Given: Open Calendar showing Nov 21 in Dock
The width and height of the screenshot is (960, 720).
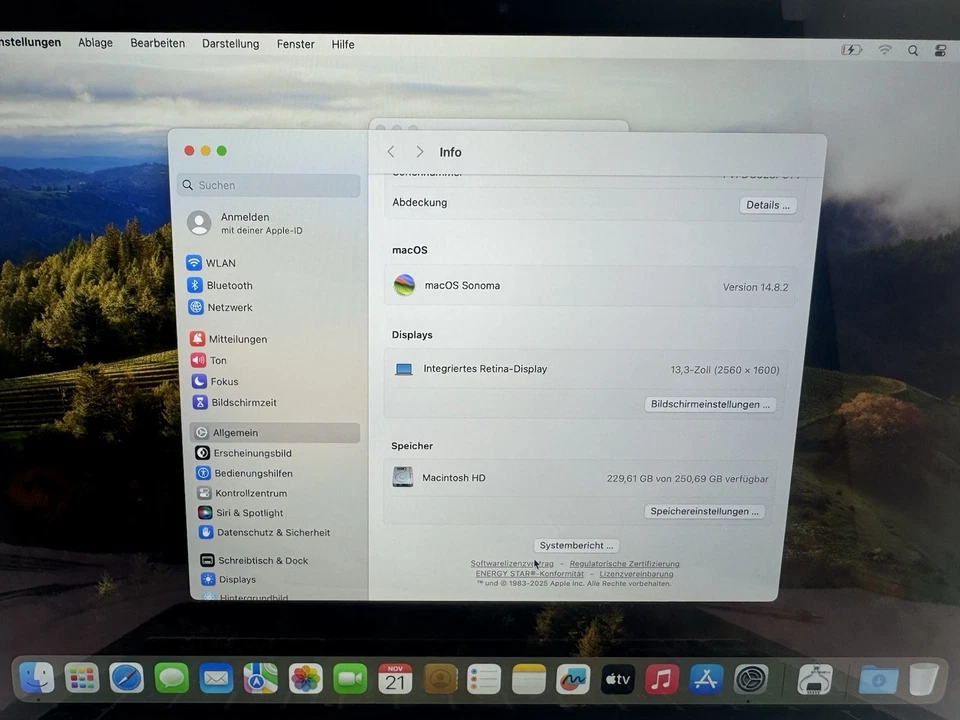Looking at the screenshot, I should pos(395,679).
